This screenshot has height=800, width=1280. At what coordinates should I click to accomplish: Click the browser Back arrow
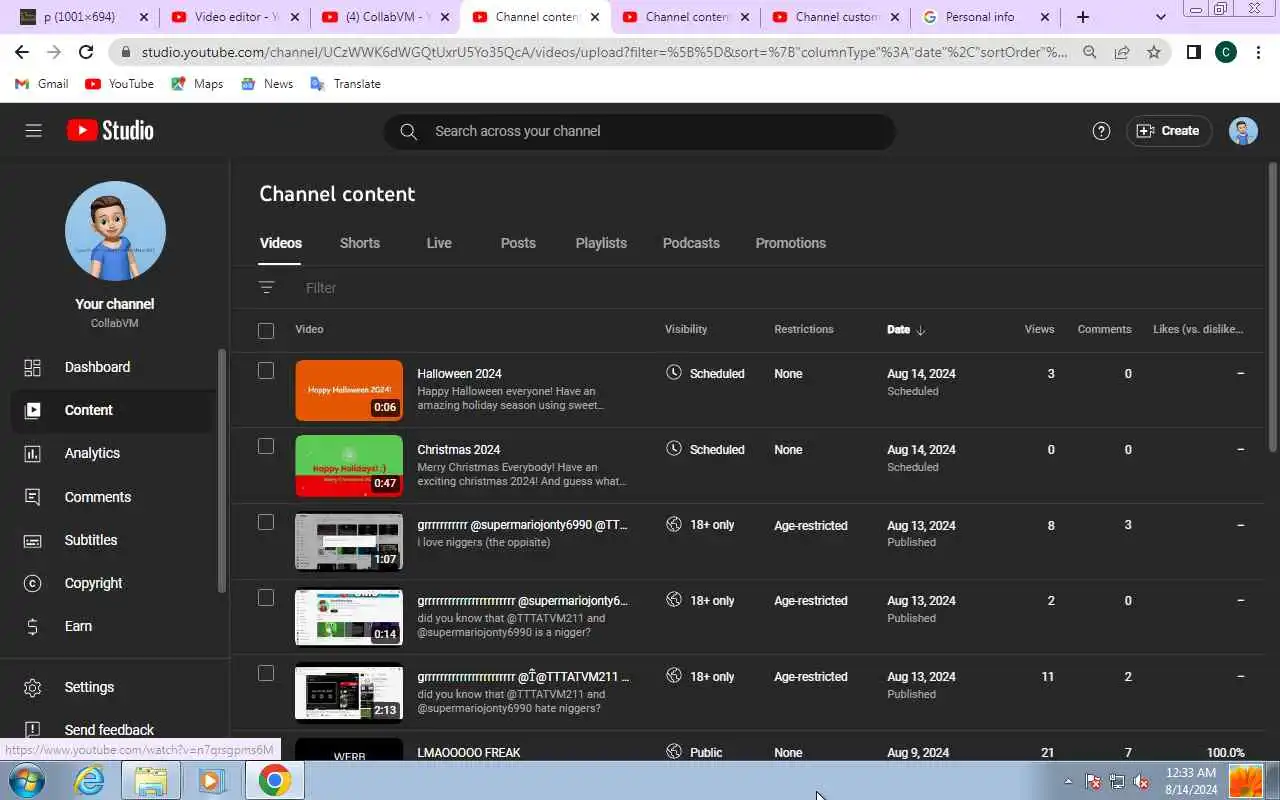click(x=22, y=52)
